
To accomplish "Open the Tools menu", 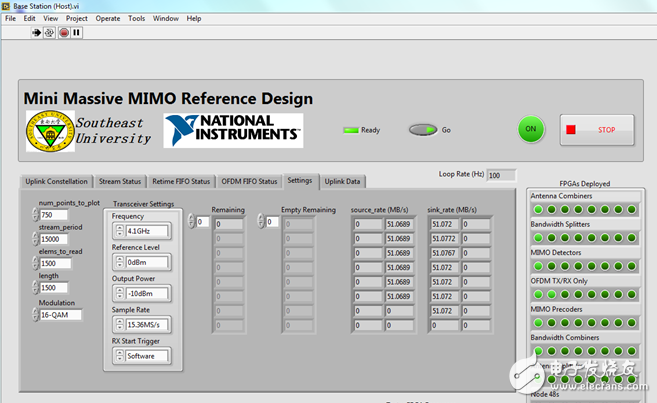I will 136,18.
